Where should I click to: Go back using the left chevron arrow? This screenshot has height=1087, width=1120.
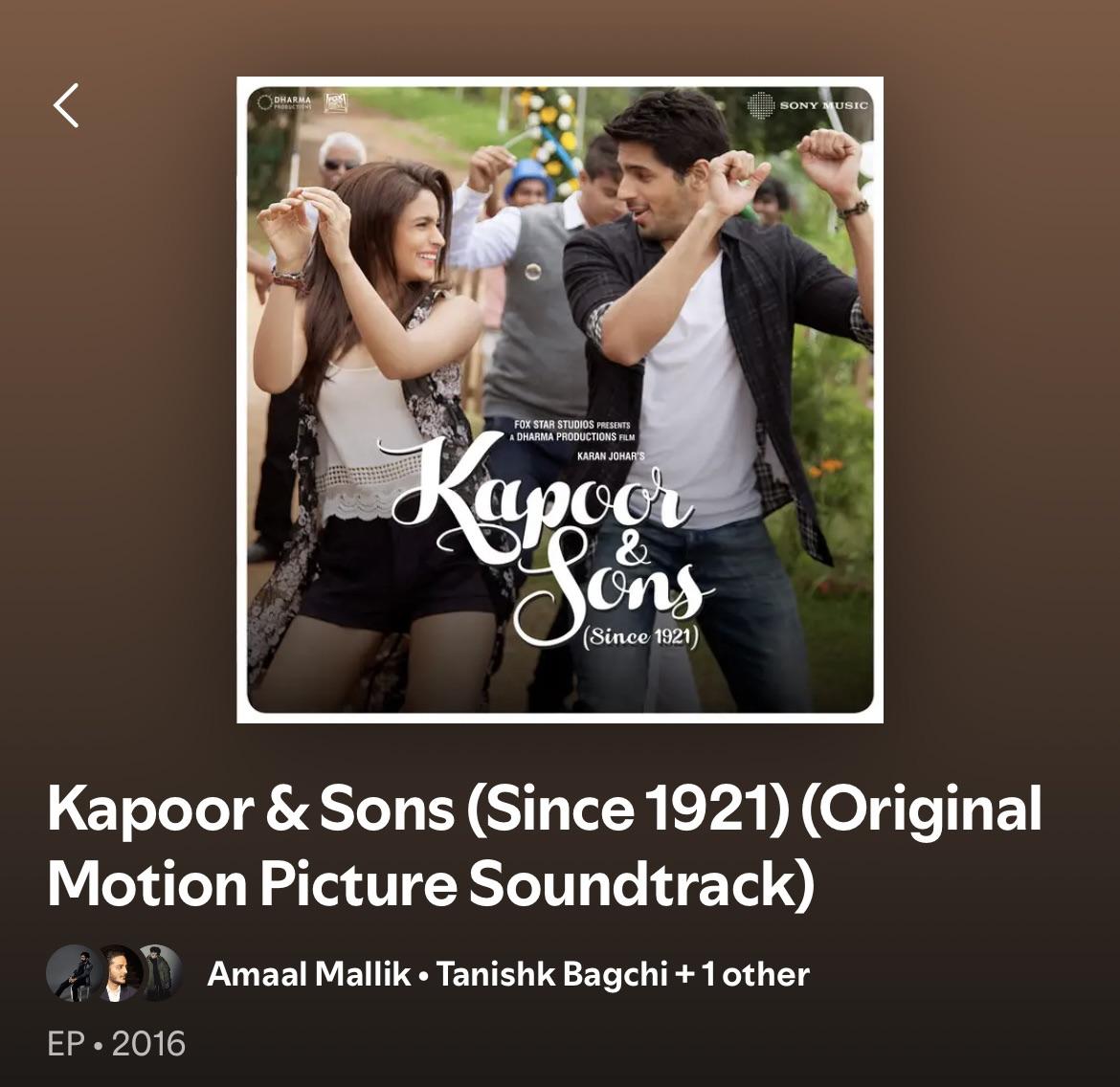point(66,105)
